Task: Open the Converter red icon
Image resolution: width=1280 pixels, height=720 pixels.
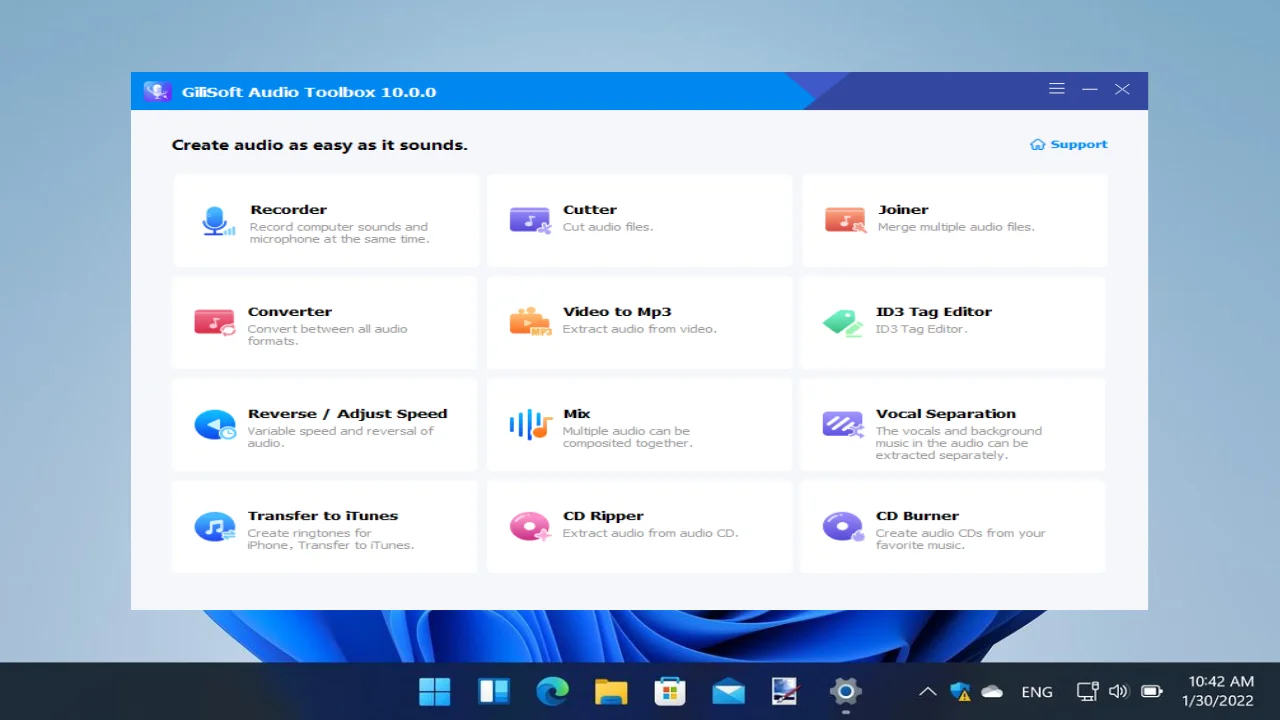Action: tap(215, 322)
